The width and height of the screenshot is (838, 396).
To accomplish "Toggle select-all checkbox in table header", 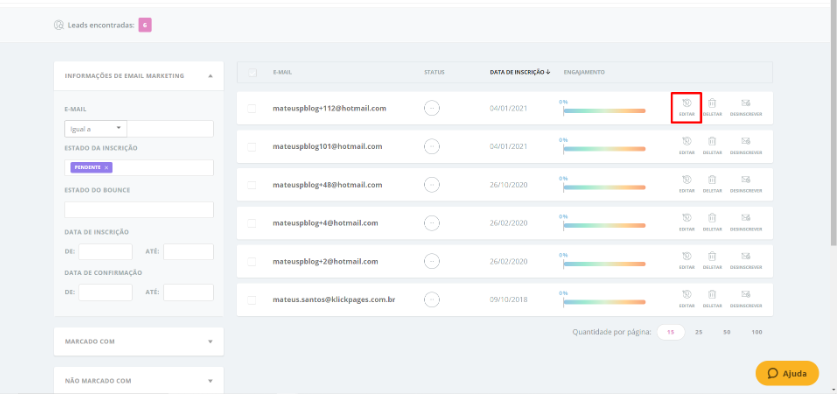I will (252, 72).
